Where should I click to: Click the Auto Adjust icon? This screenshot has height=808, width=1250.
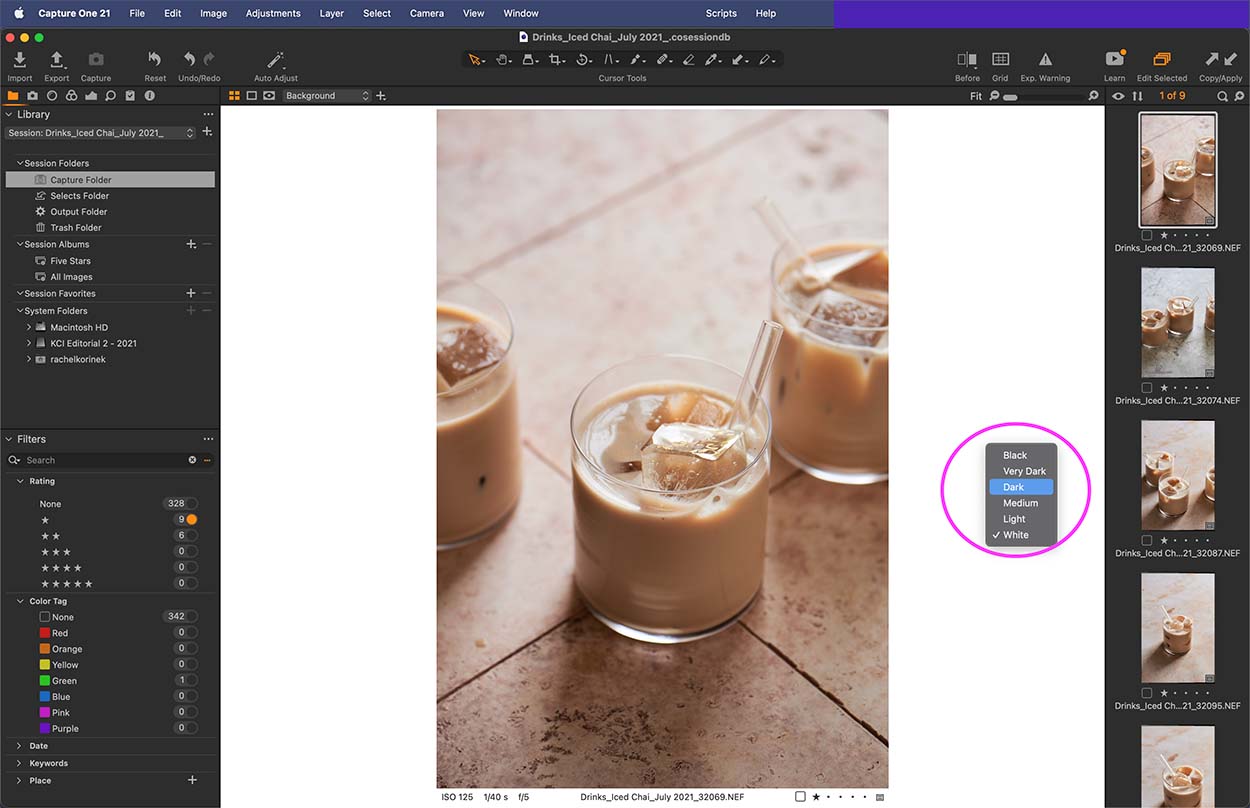(274, 60)
